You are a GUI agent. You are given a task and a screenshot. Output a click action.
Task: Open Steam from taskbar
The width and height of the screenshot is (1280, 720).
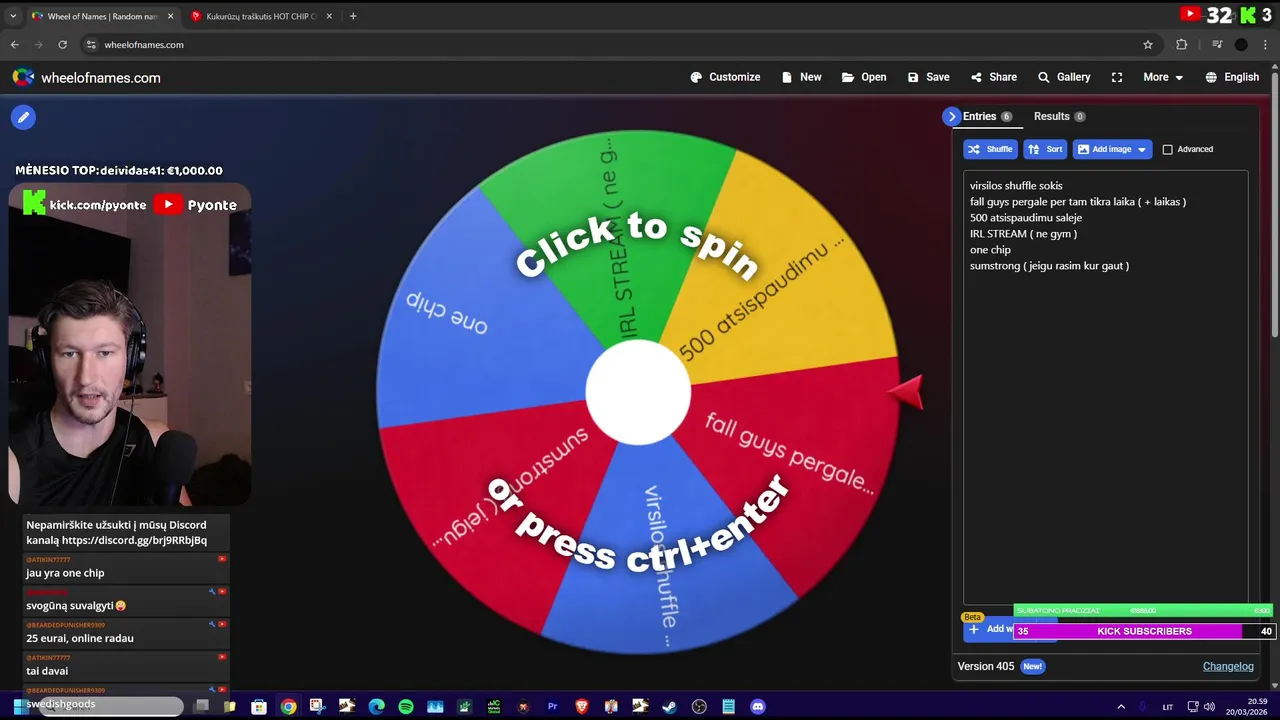click(670, 707)
